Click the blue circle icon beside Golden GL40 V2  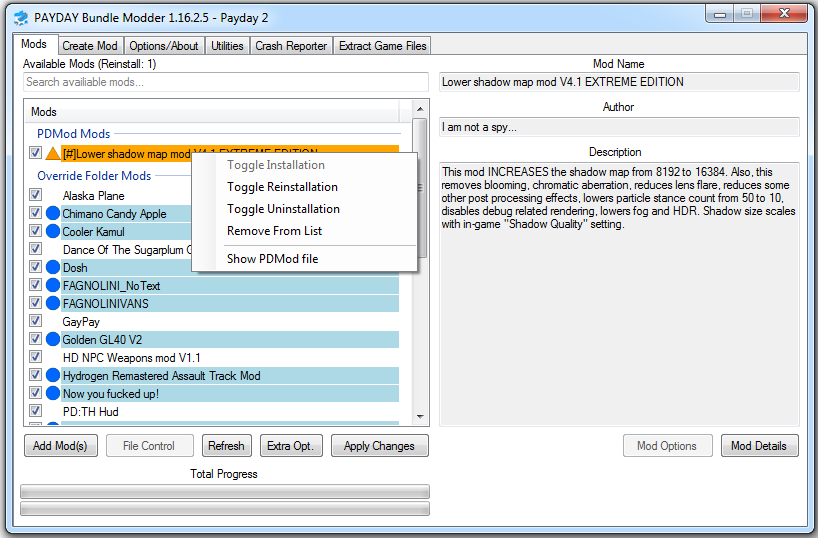[x=53, y=339]
